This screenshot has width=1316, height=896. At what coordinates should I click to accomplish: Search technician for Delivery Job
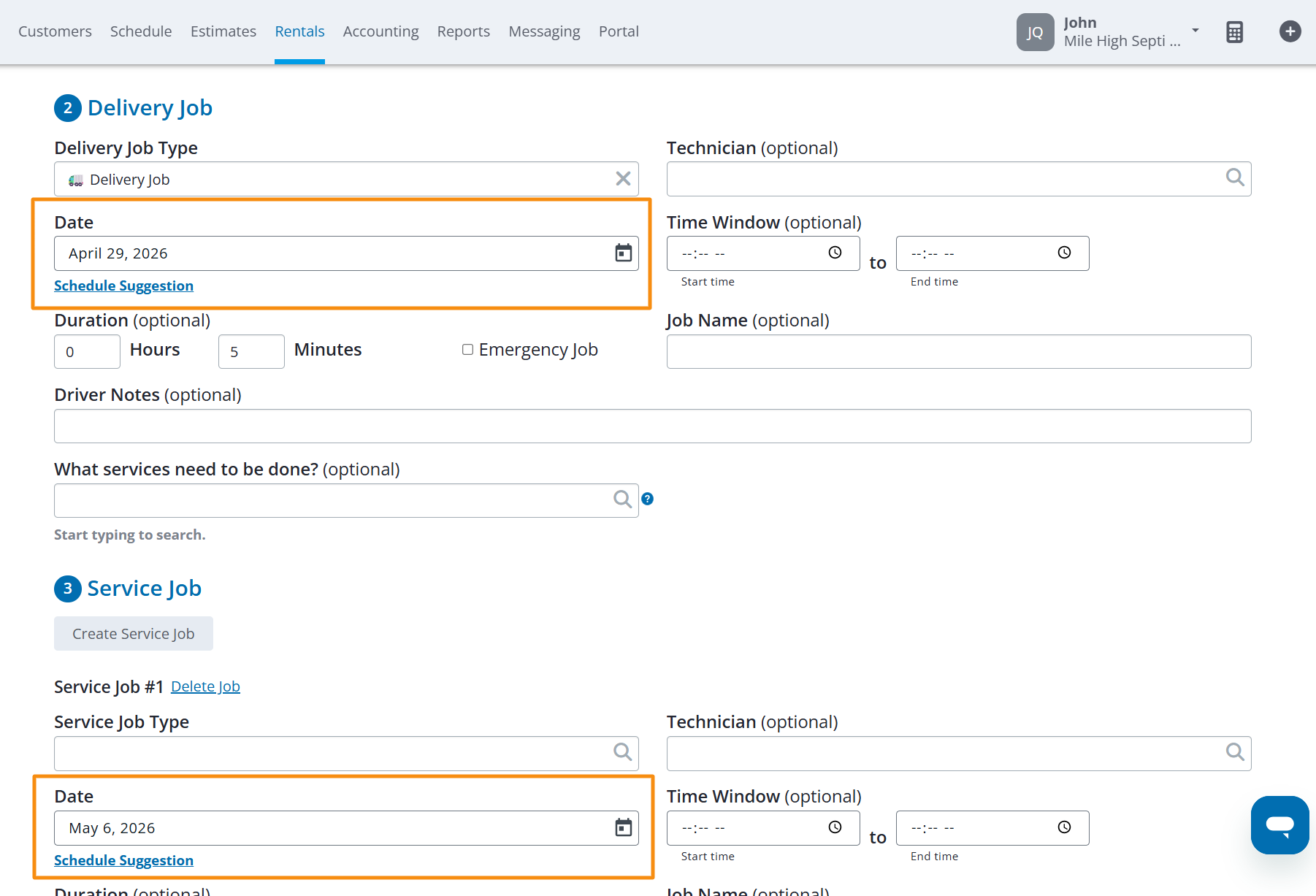coord(1235,177)
